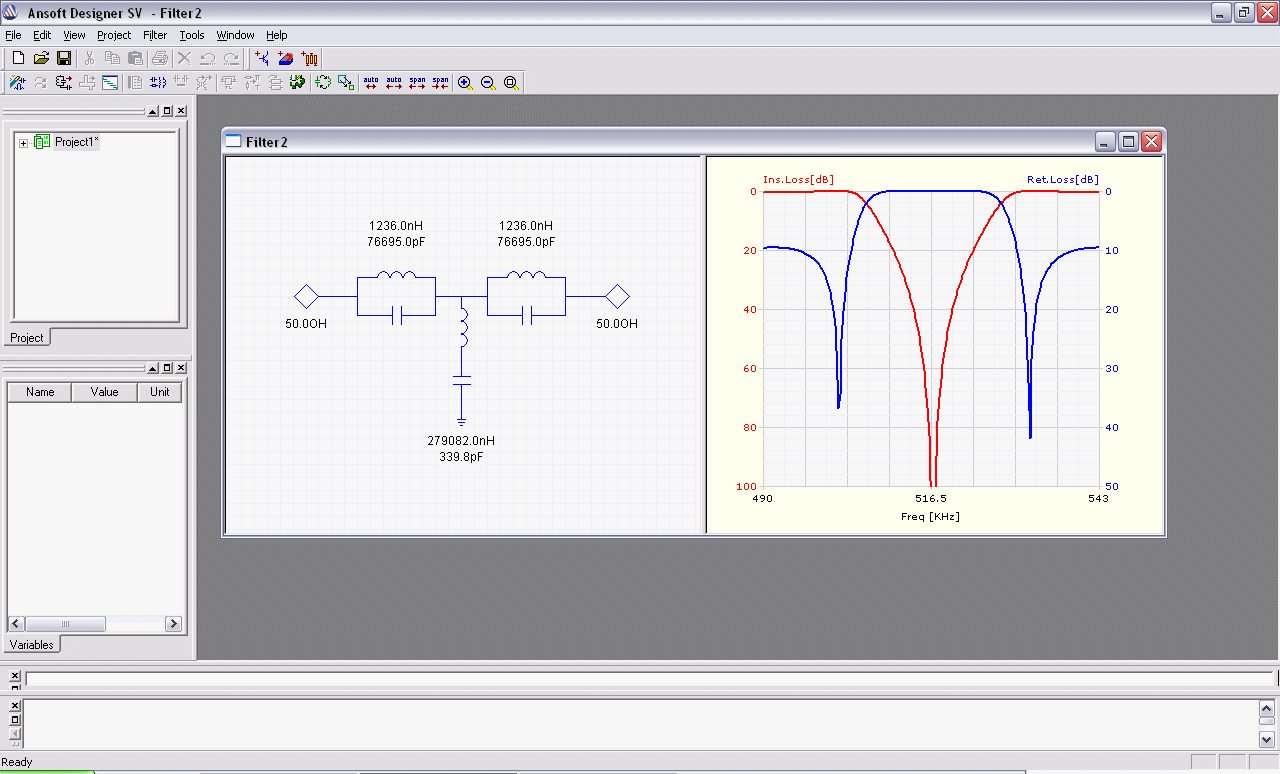
Task: Zoom in with the plus magnifier icon
Action: click(x=465, y=82)
